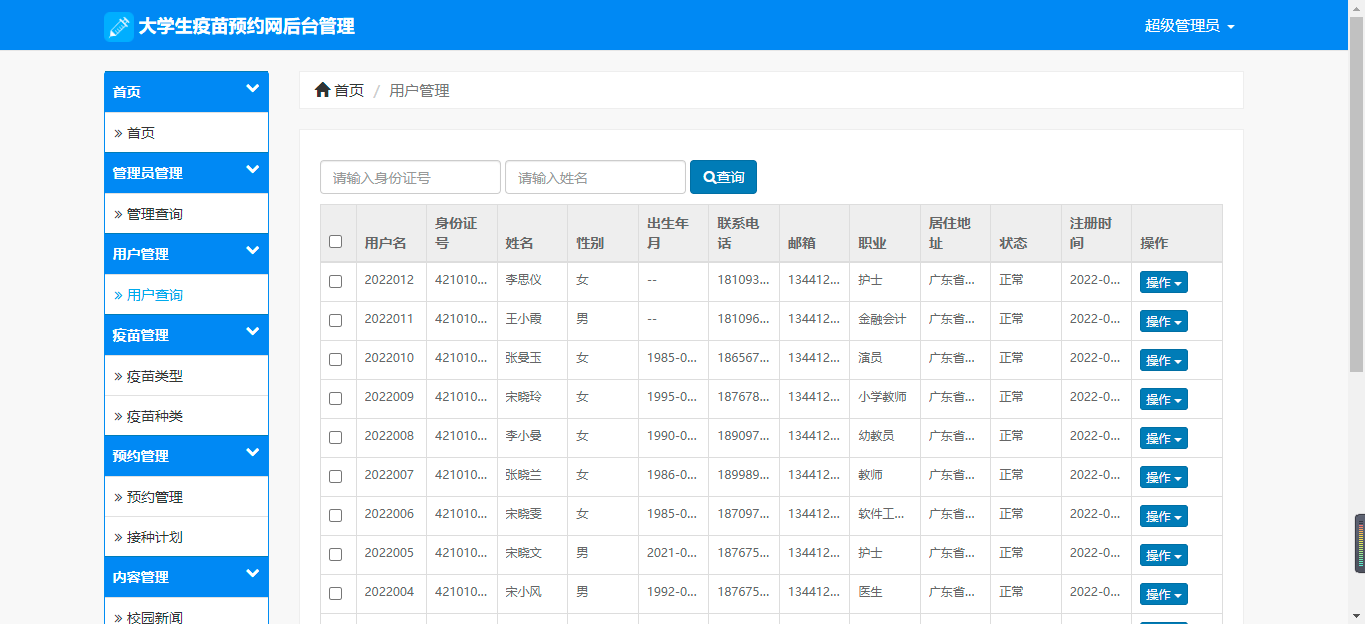Image resolution: width=1365 pixels, height=624 pixels.
Task: Check the checkbox for user 2022009
Action: (336, 398)
